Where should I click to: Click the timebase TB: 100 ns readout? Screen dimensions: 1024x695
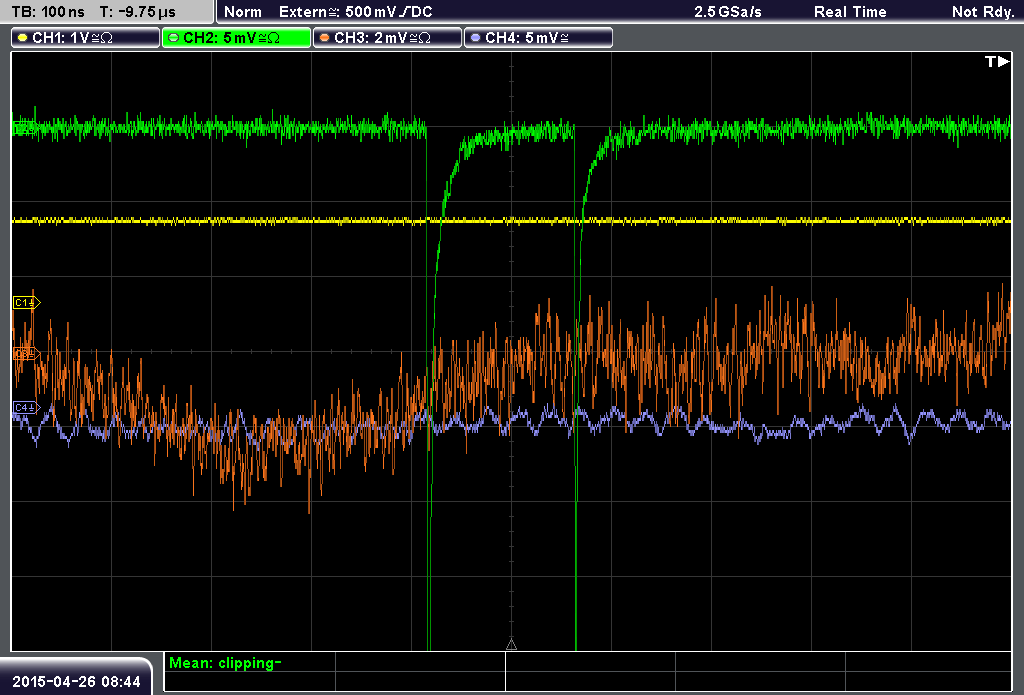pos(48,12)
